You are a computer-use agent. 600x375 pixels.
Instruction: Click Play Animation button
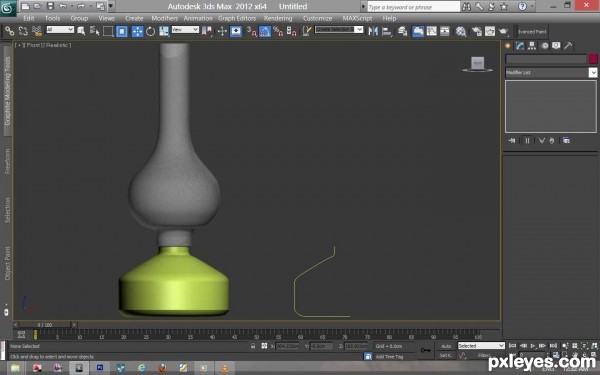(533, 346)
